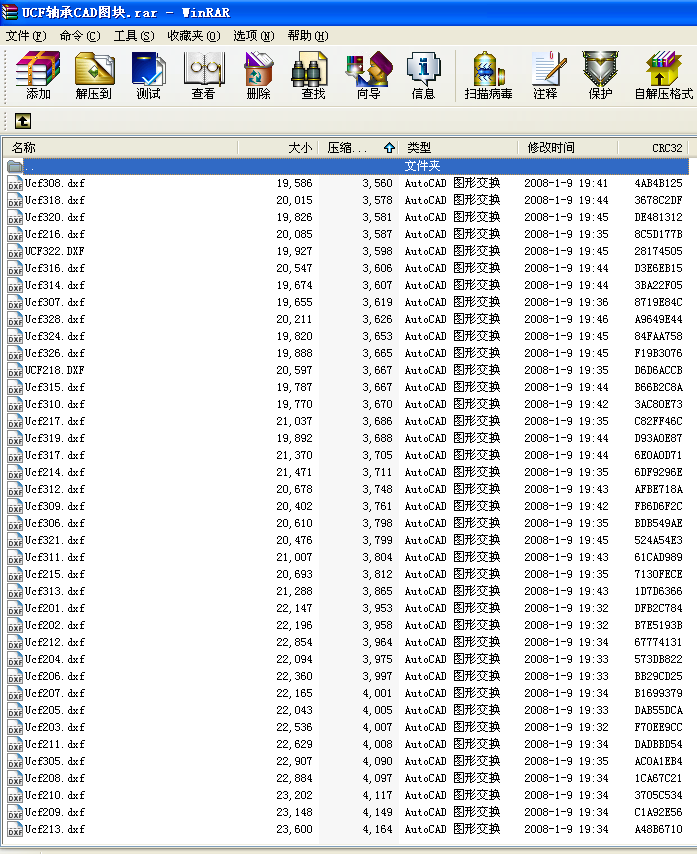Select the file Ucf307.dxf
Image resolution: width=697 pixels, height=854 pixels.
tap(55, 302)
